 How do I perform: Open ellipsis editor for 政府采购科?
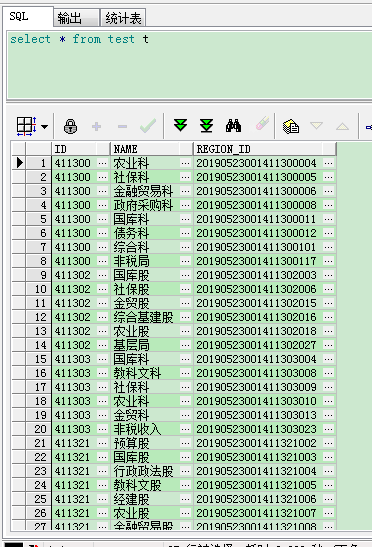[185, 205]
